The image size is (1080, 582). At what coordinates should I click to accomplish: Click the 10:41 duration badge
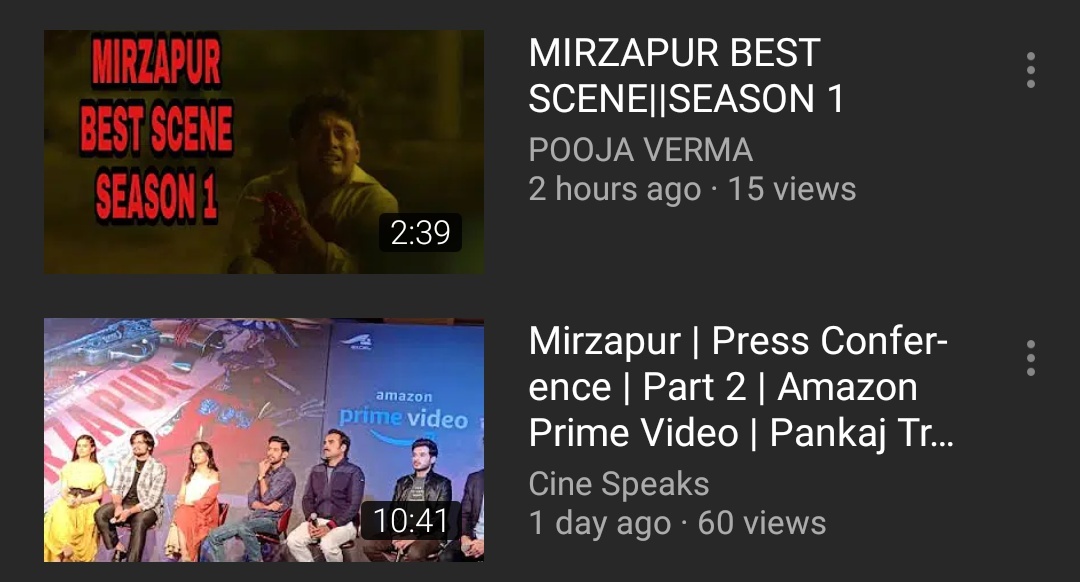tap(411, 520)
